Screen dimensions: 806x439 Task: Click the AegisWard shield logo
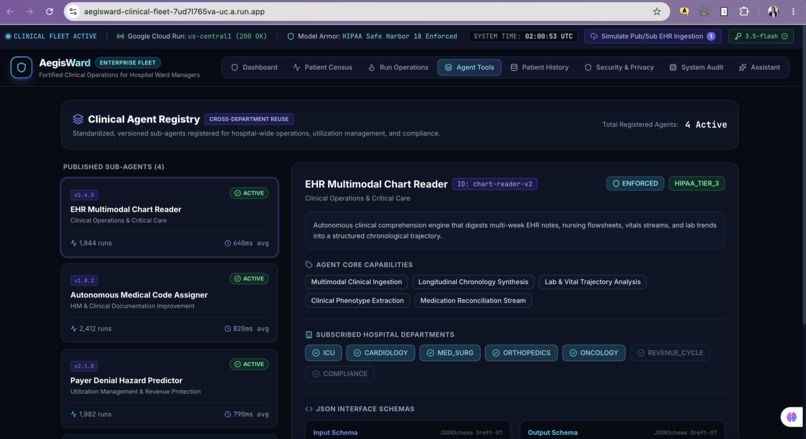21,67
